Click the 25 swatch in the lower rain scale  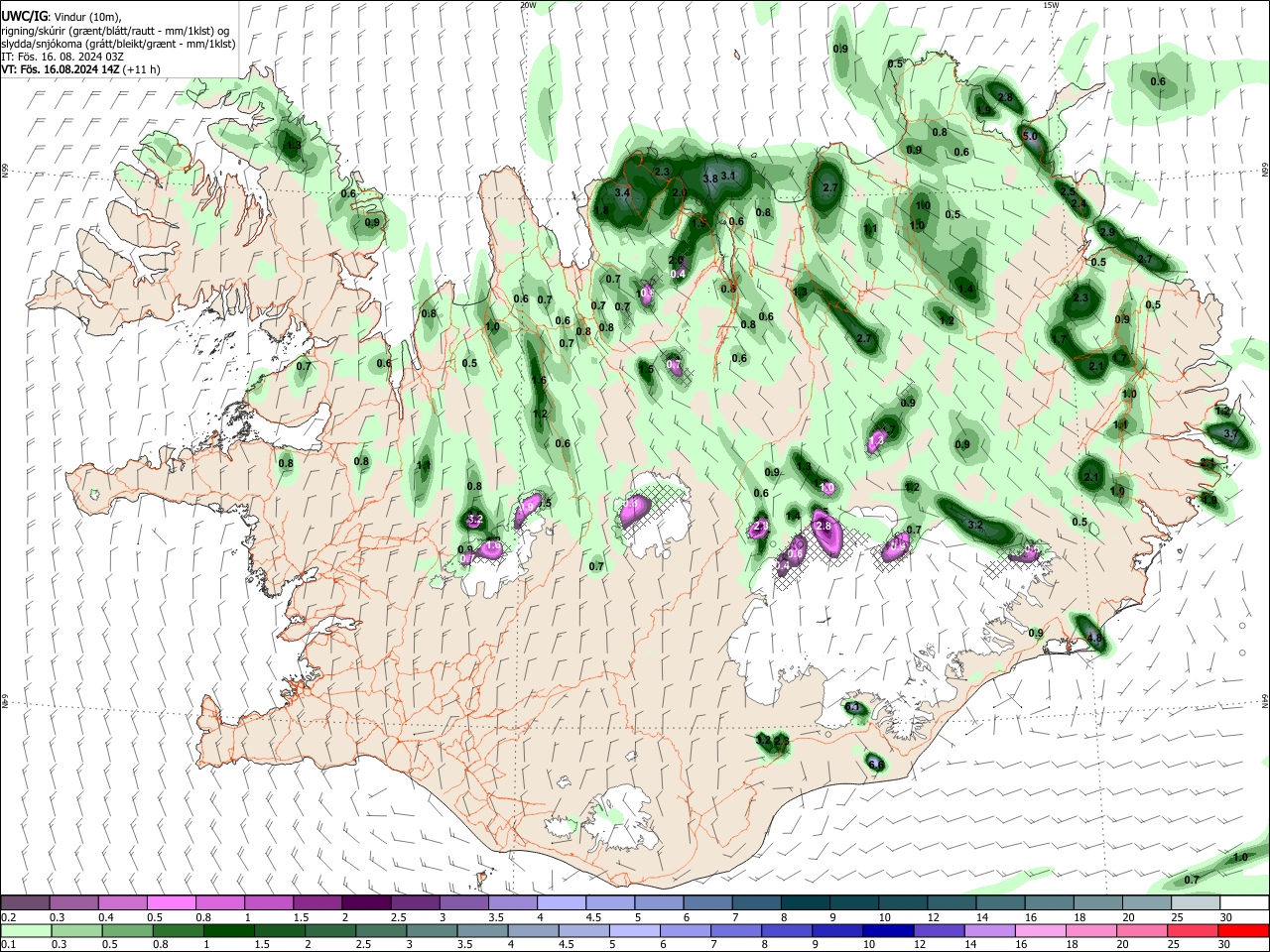(1193, 930)
